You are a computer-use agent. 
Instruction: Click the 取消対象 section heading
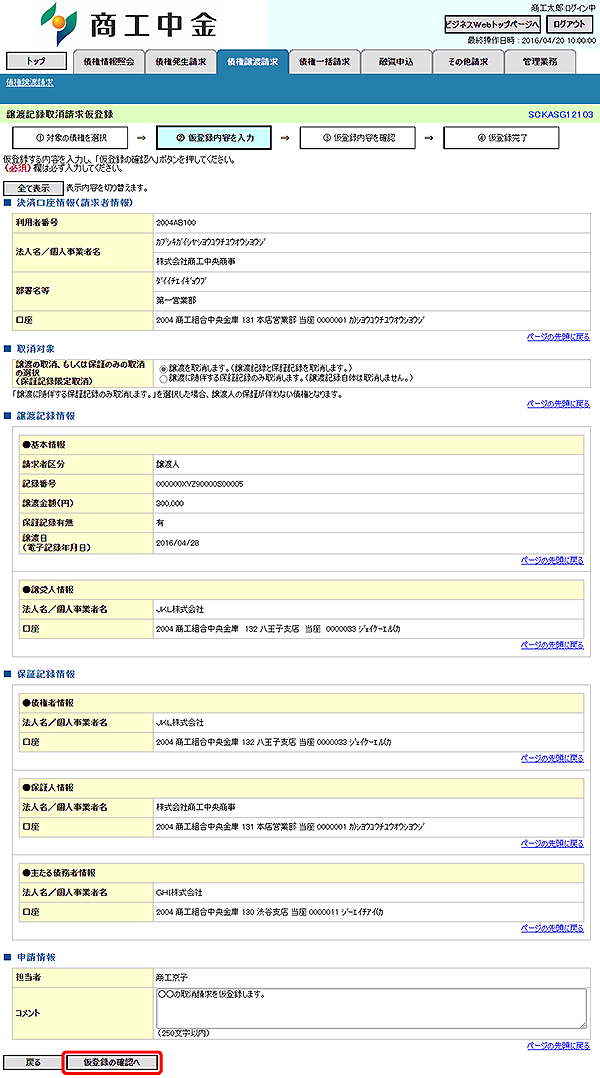[x=36, y=349]
